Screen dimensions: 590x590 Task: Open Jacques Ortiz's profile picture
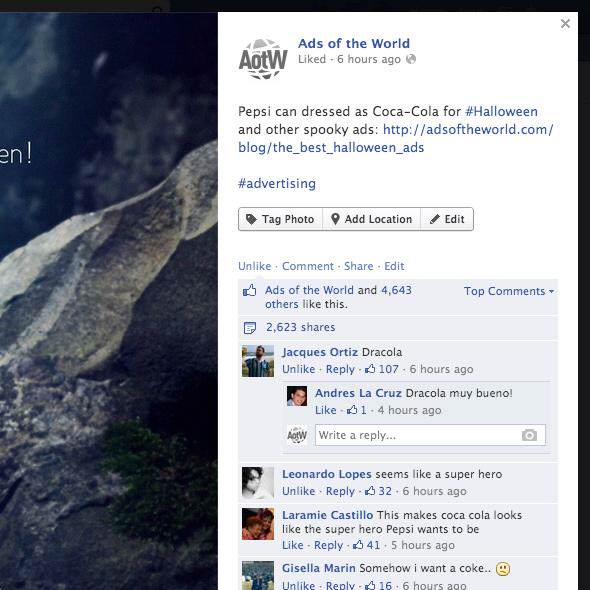coord(258,361)
